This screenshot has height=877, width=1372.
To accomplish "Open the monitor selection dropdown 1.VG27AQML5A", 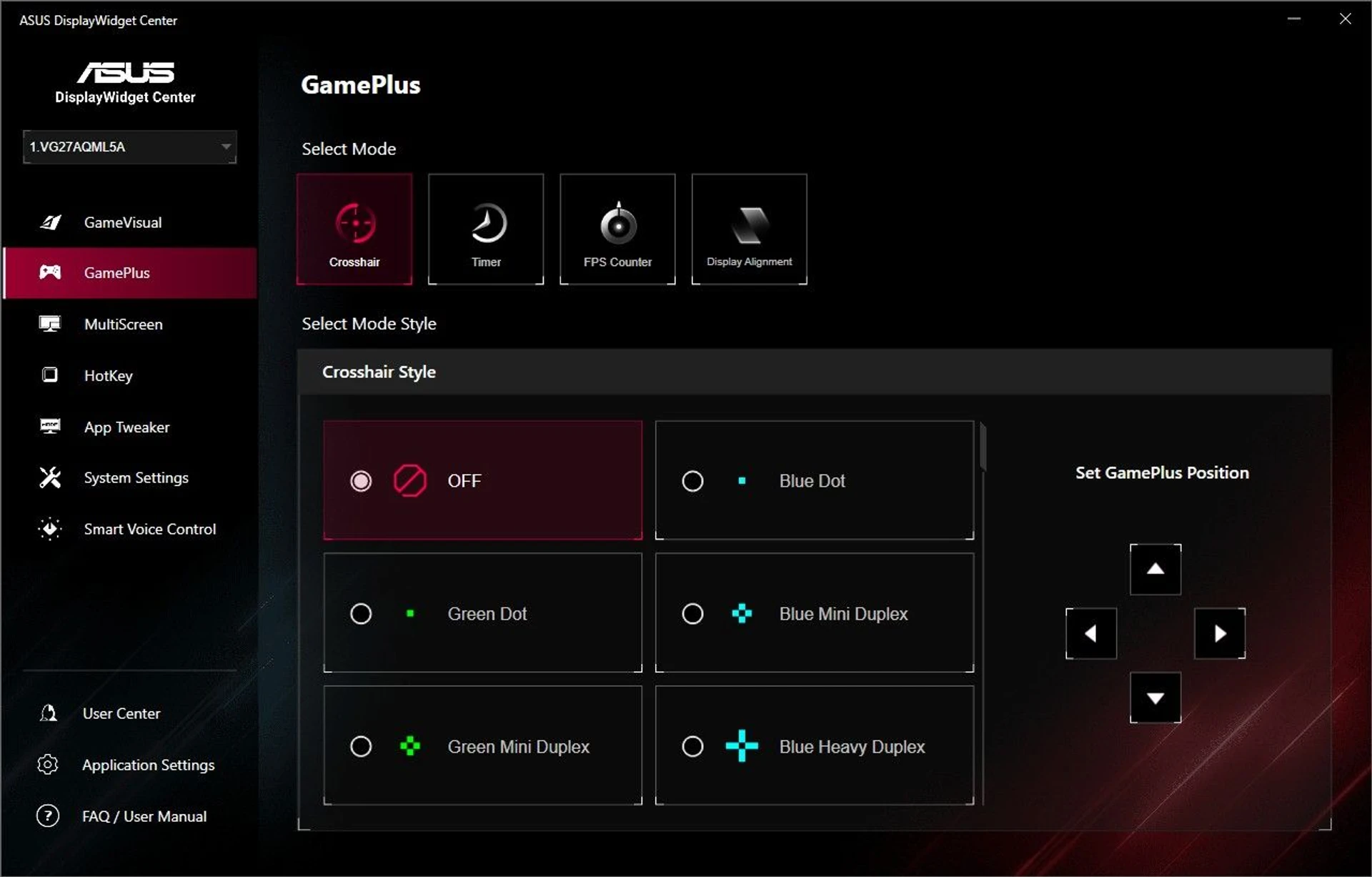I will [x=129, y=147].
